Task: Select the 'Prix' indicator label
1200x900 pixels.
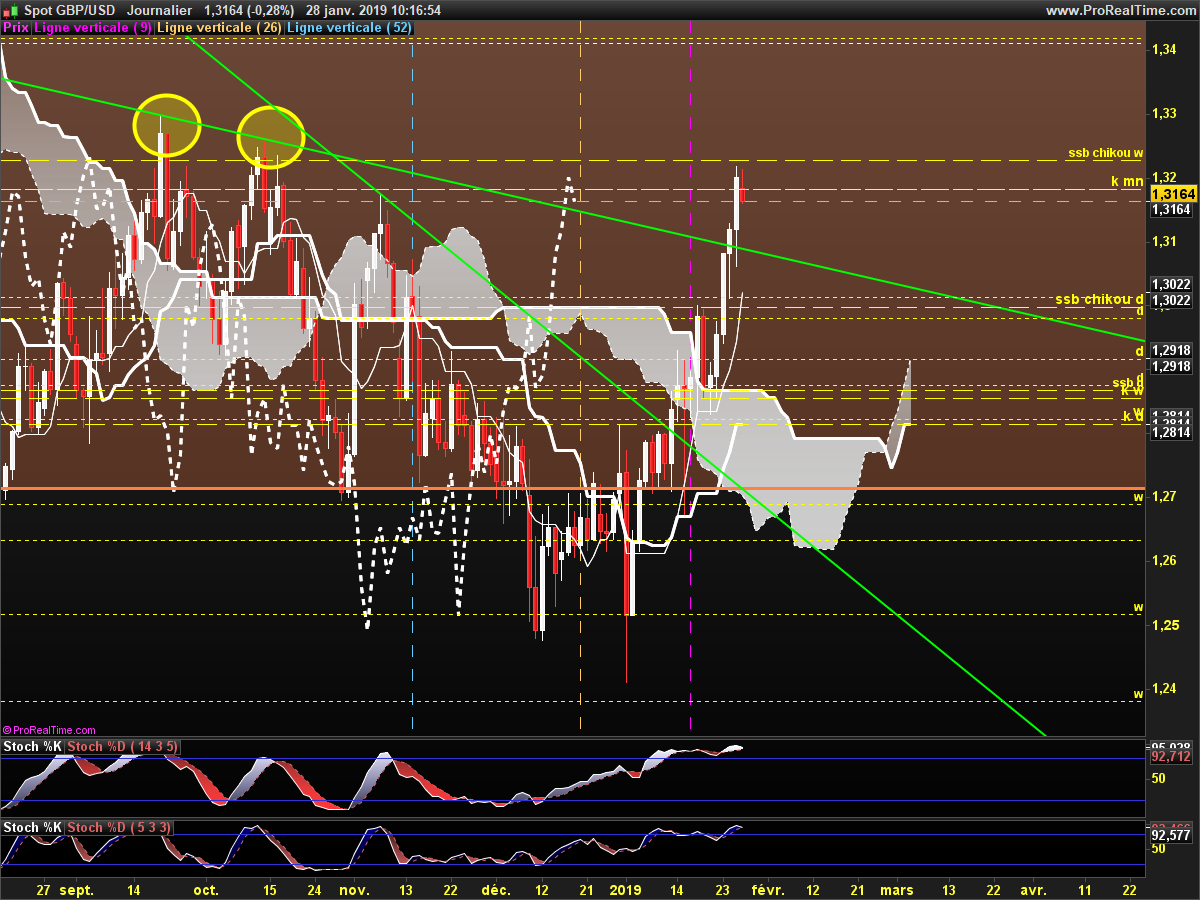Action: pos(16,28)
